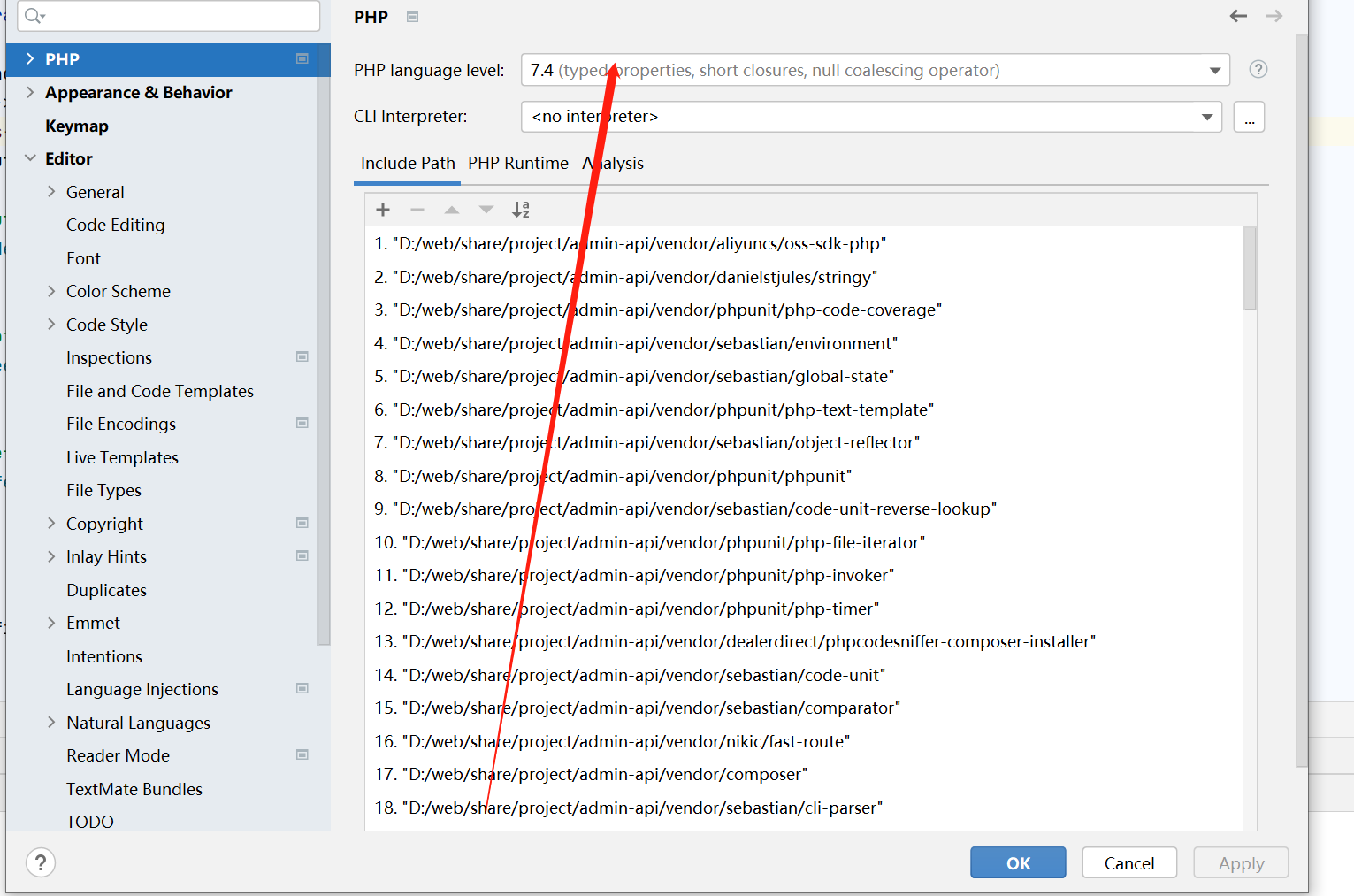
Task: Click project-level icon beside File Encodings
Action: coord(302,424)
